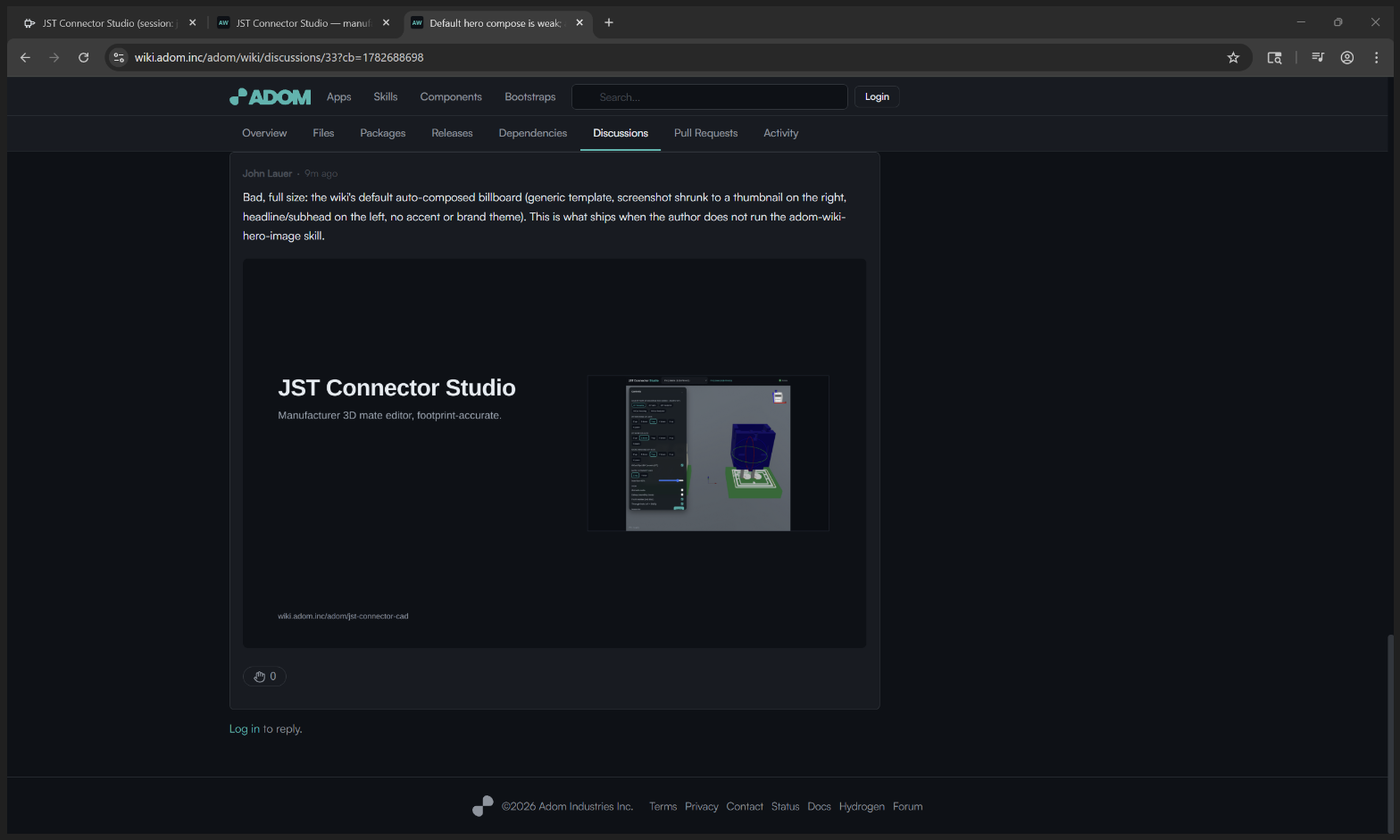Open the Contact footer link
Screen dimensions: 1400x840
click(x=744, y=806)
